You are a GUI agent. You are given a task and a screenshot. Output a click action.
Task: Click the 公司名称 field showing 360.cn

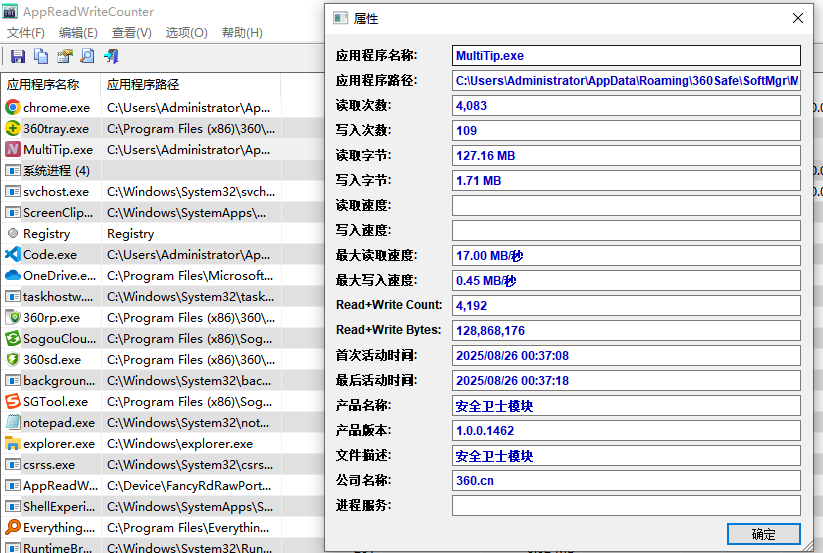click(x=626, y=481)
